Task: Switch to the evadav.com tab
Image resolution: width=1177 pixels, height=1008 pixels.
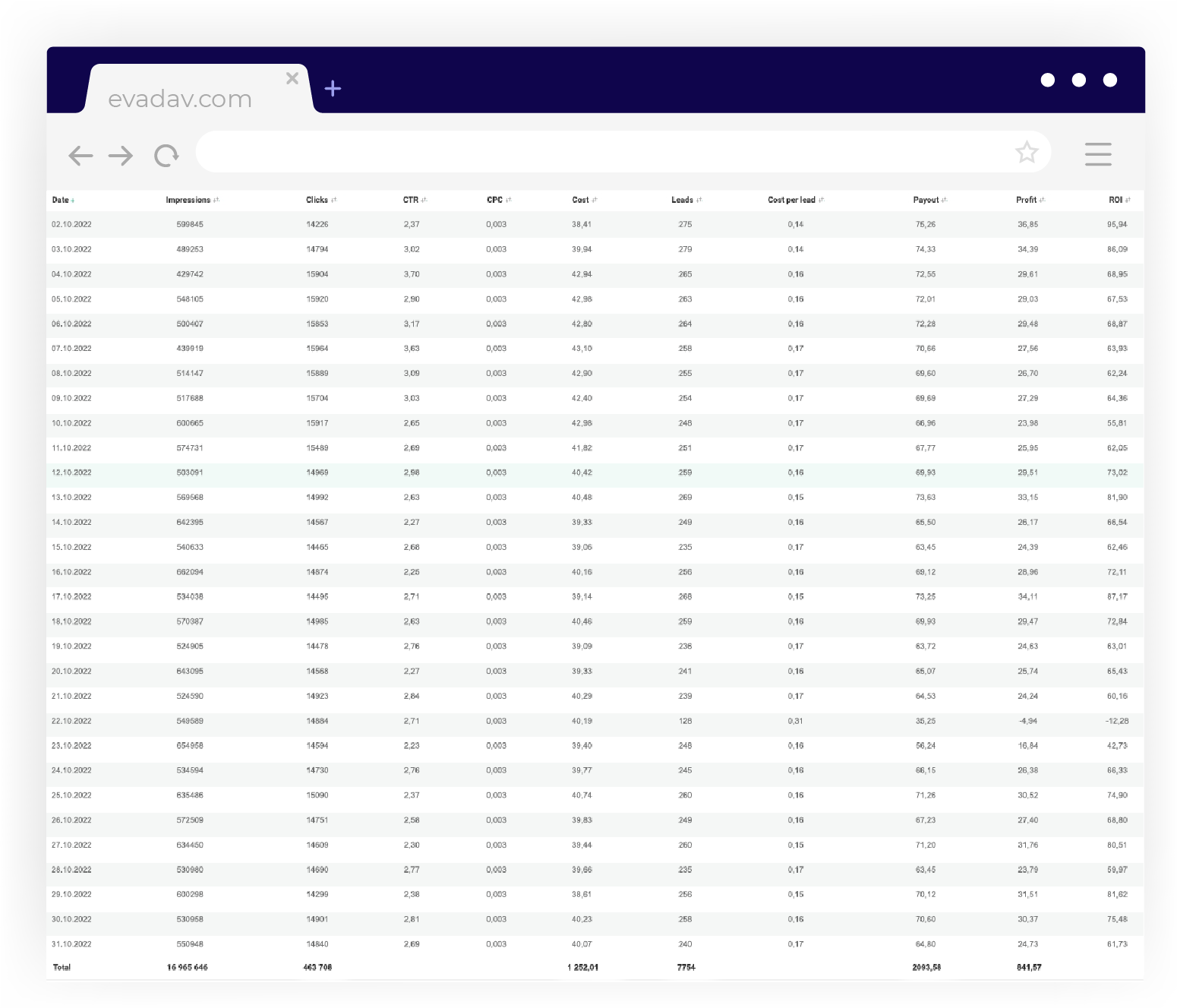Action: click(180, 99)
